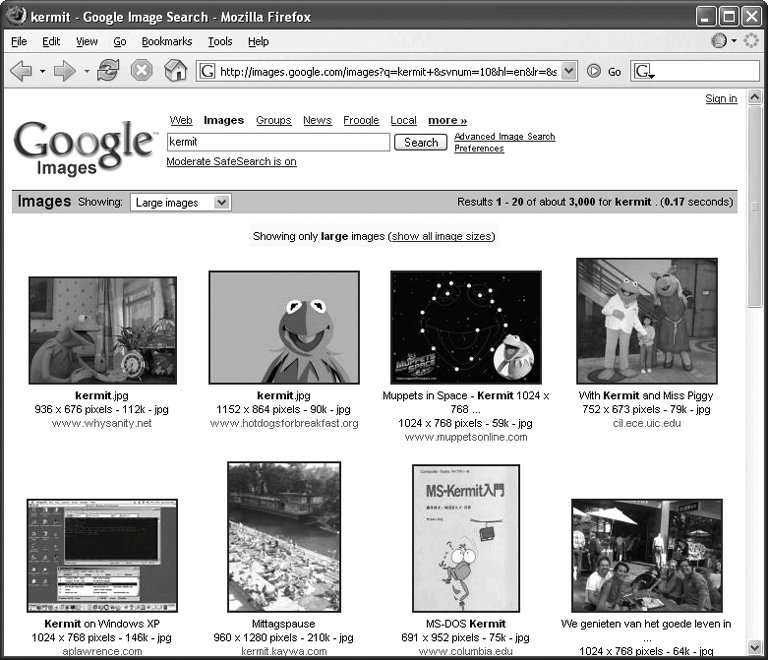The image size is (768, 660).
Task: Click the Google Images logo
Action: (84, 148)
